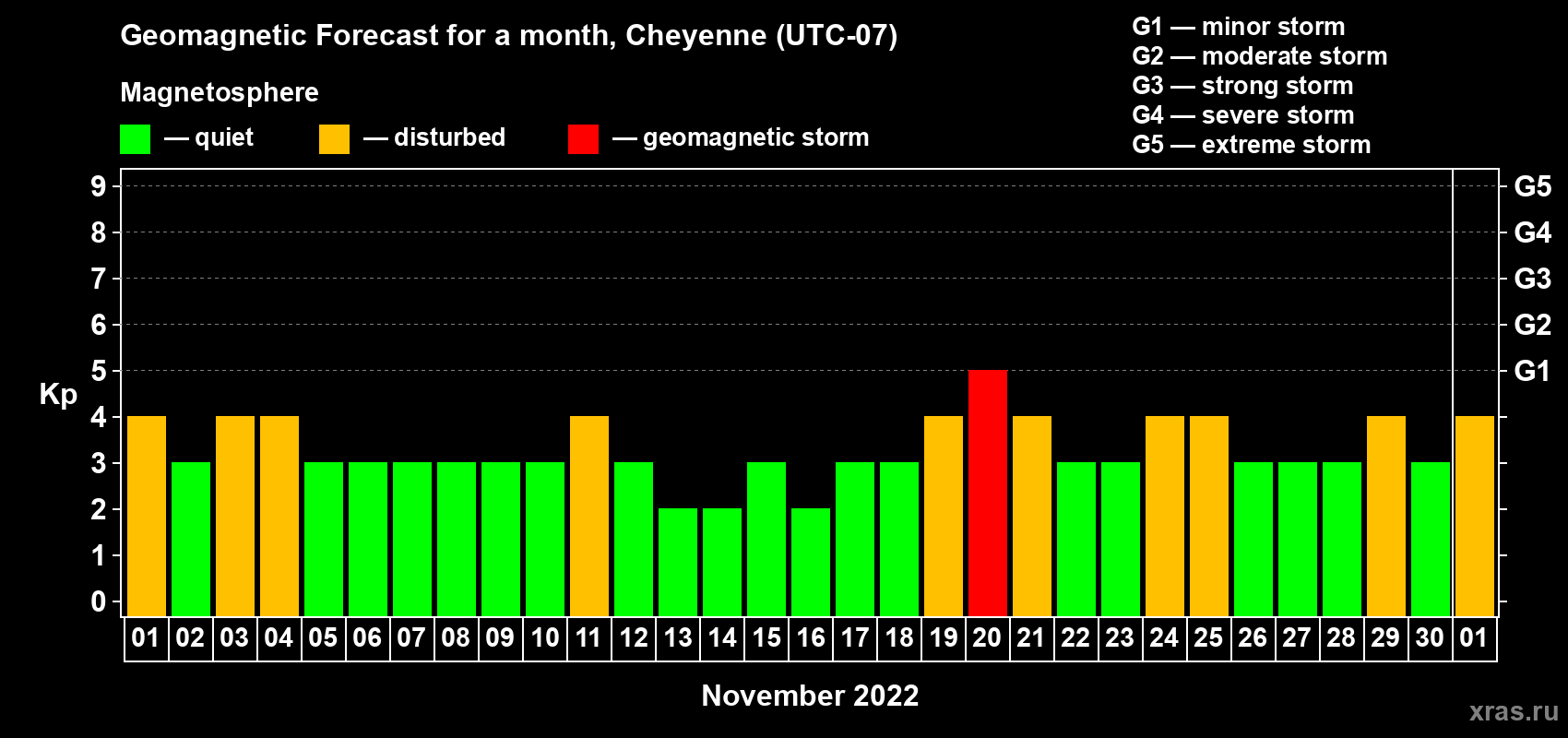
Task: Click the Magnetosphere heading
Action: click(x=220, y=93)
